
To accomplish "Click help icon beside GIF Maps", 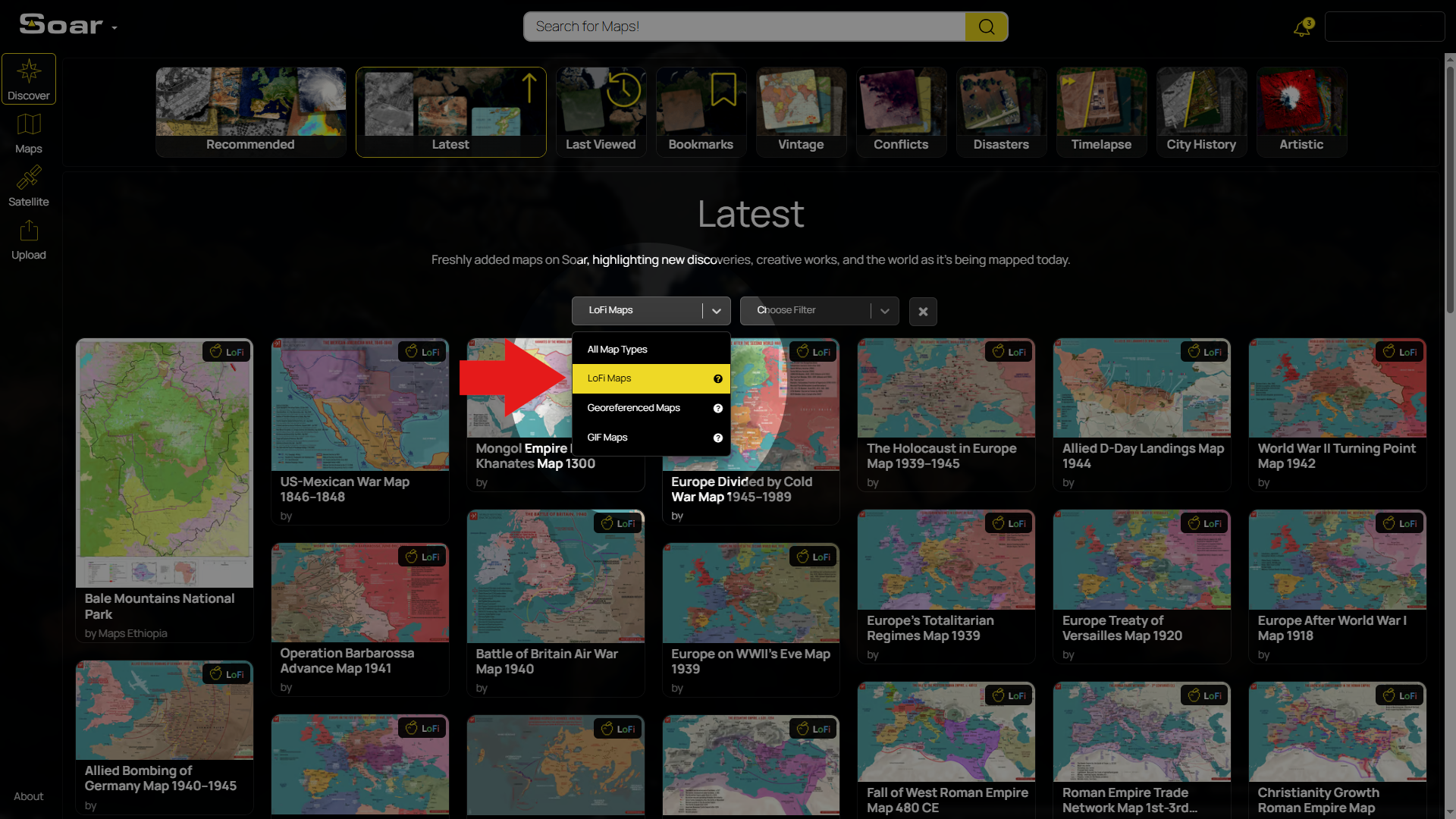I will [717, 438].
